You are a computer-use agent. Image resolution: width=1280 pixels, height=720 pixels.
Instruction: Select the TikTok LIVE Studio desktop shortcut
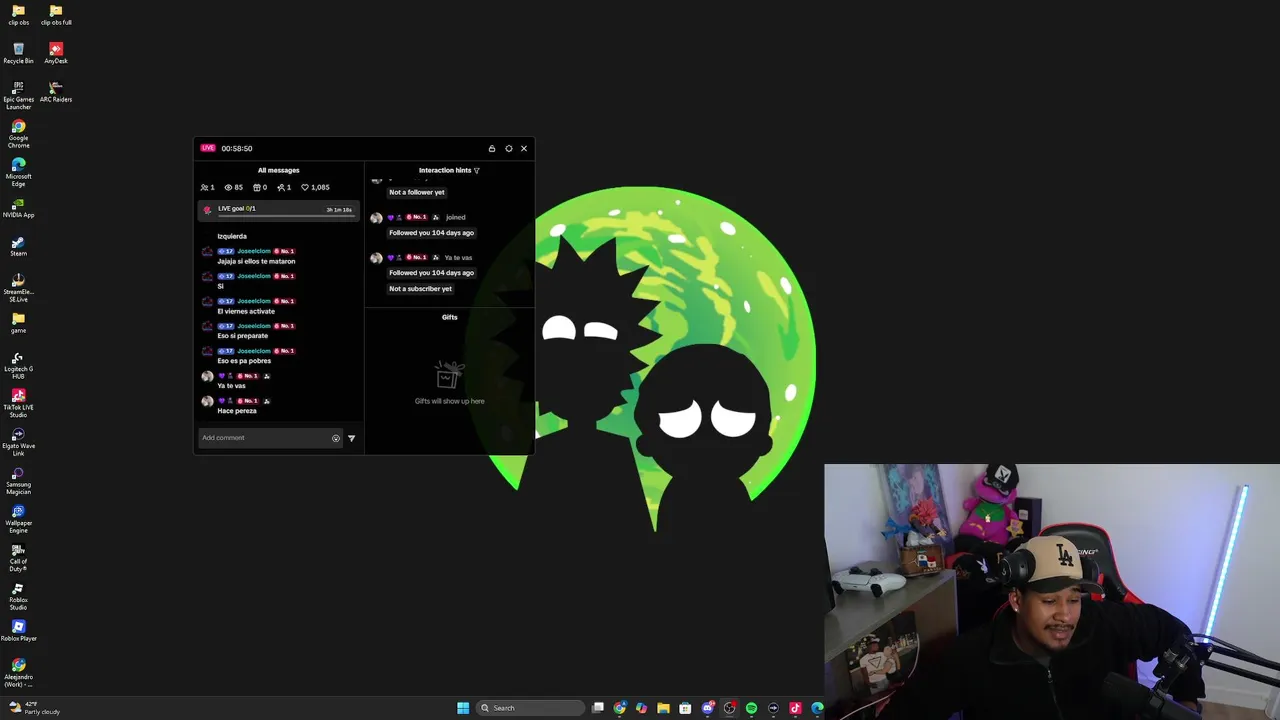[x=18, y=403]
